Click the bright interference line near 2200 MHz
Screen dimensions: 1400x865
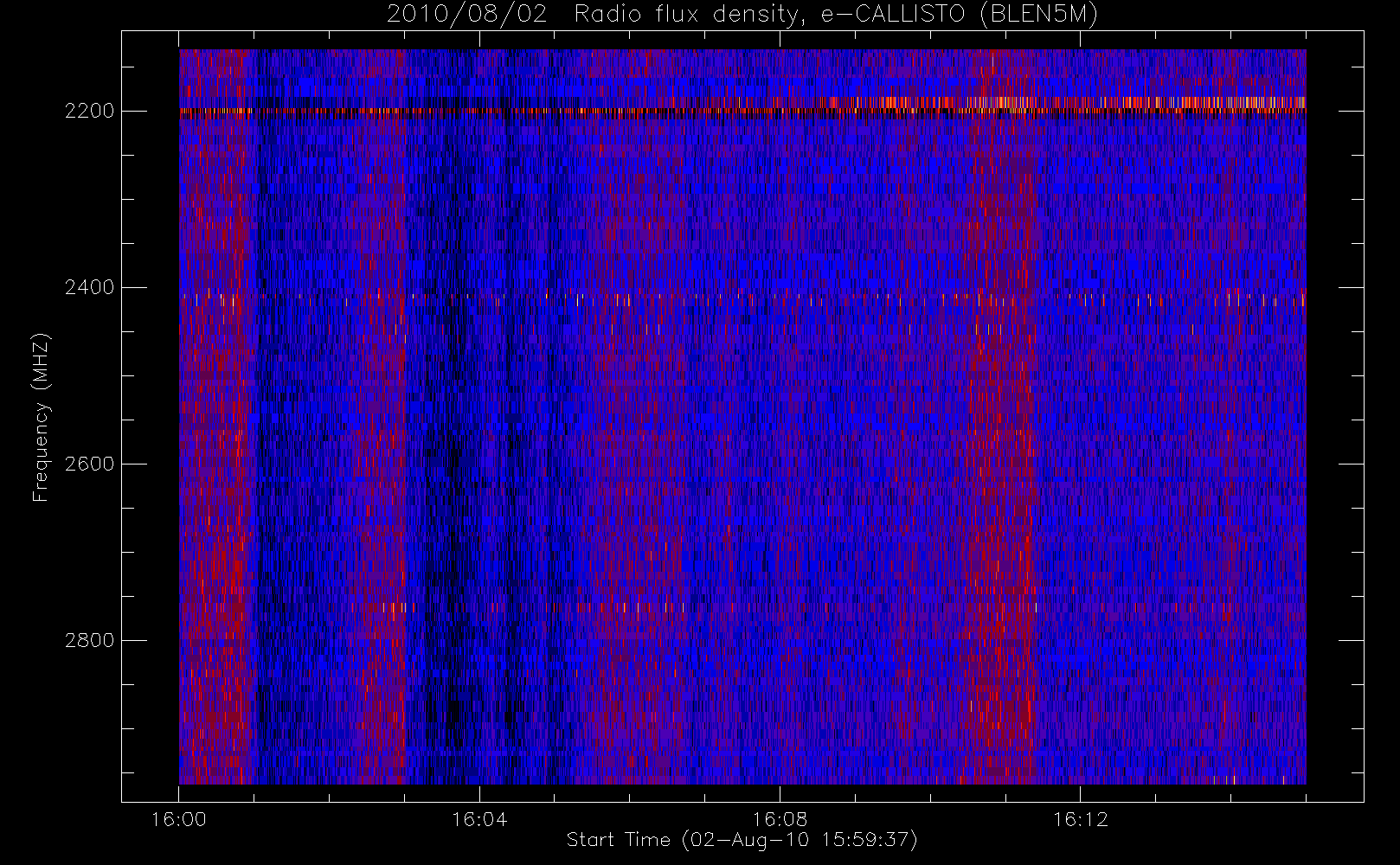click(742, 109)
